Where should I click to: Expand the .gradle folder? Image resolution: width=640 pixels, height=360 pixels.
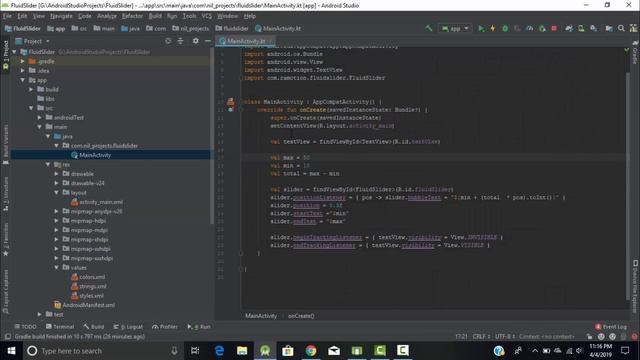[22, 61]
